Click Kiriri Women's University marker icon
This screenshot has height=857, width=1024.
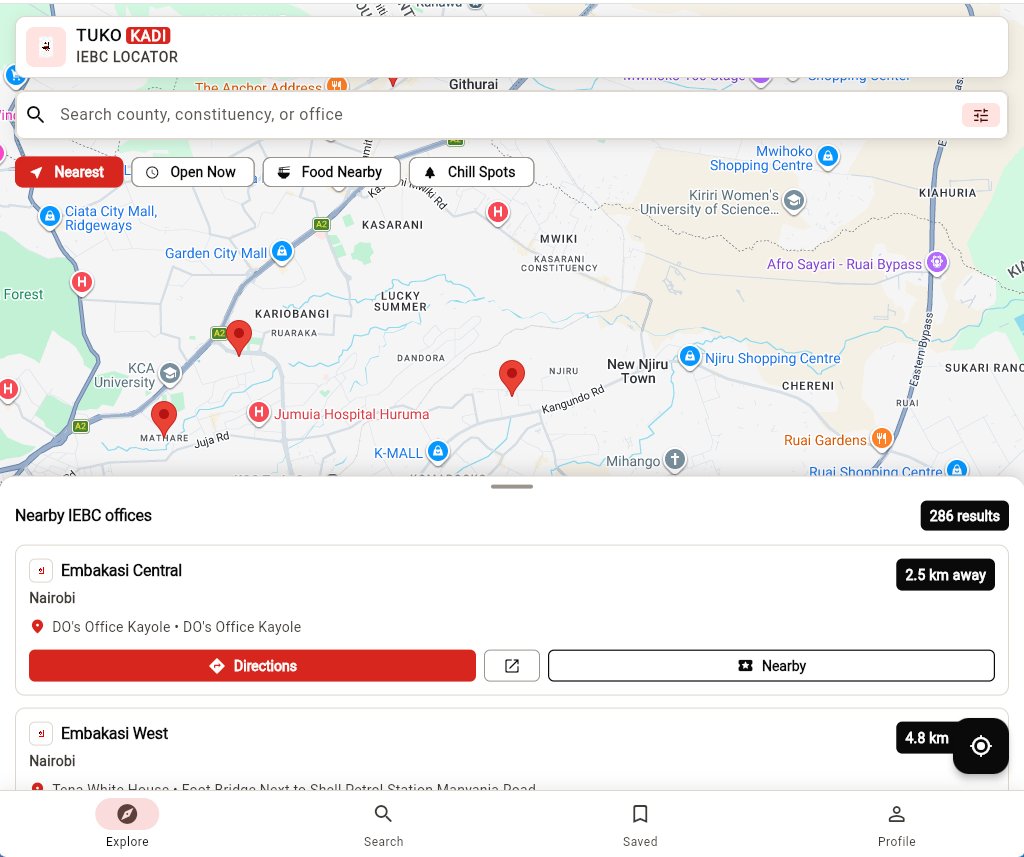pyautogui.click(x=794, y=201)
